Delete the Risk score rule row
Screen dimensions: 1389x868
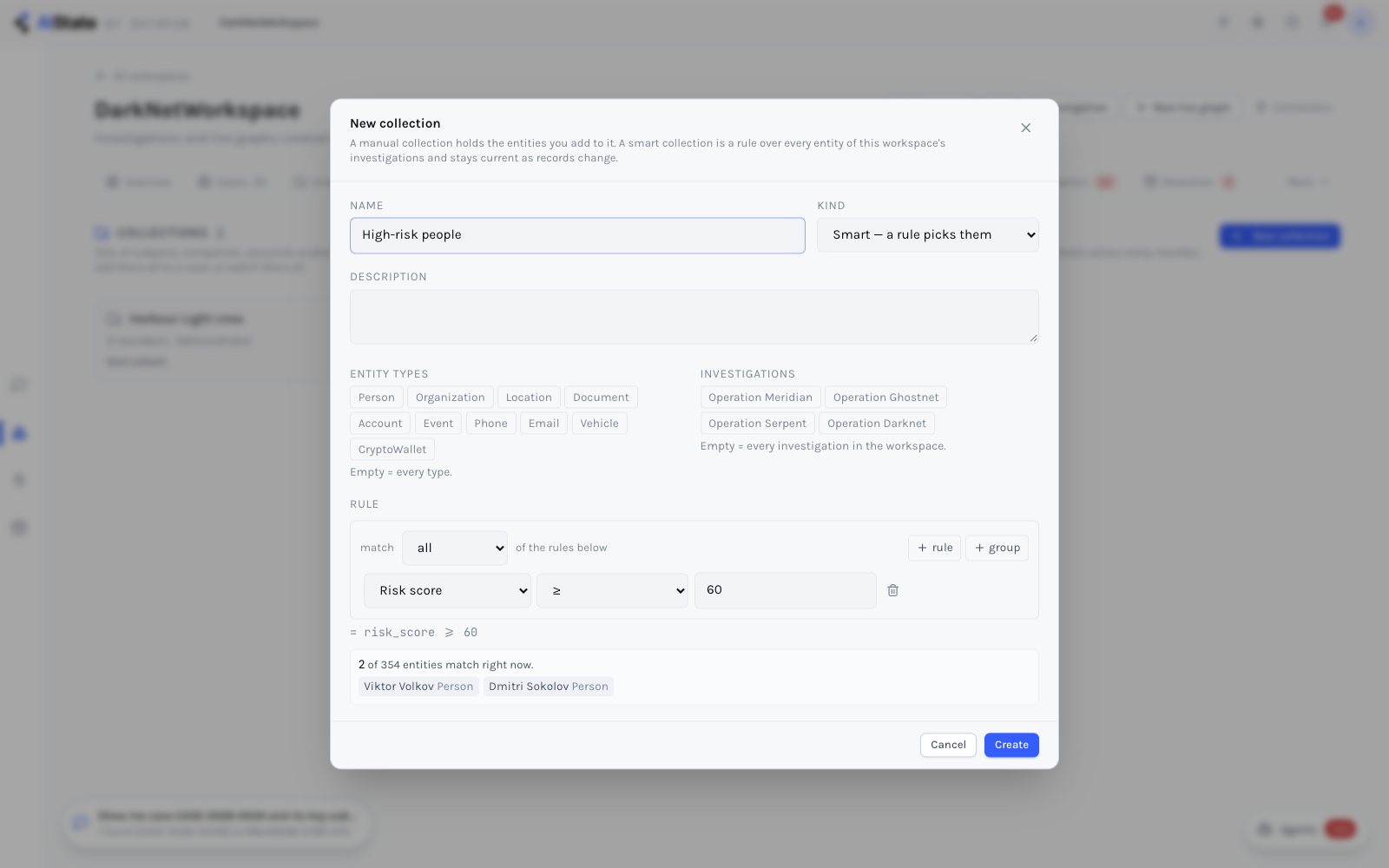[892, 590]
